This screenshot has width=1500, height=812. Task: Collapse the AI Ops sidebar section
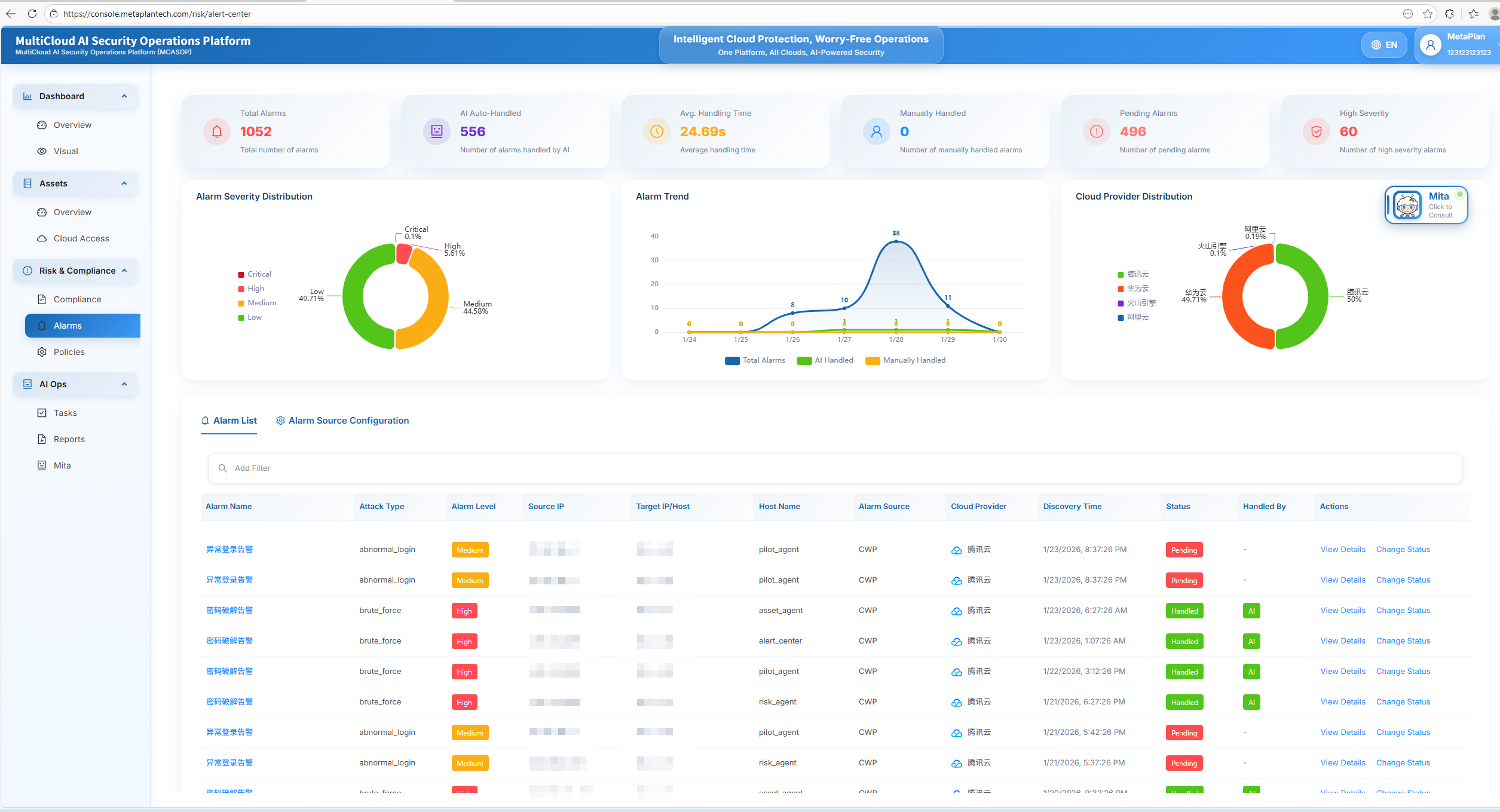tap(124, 384)
